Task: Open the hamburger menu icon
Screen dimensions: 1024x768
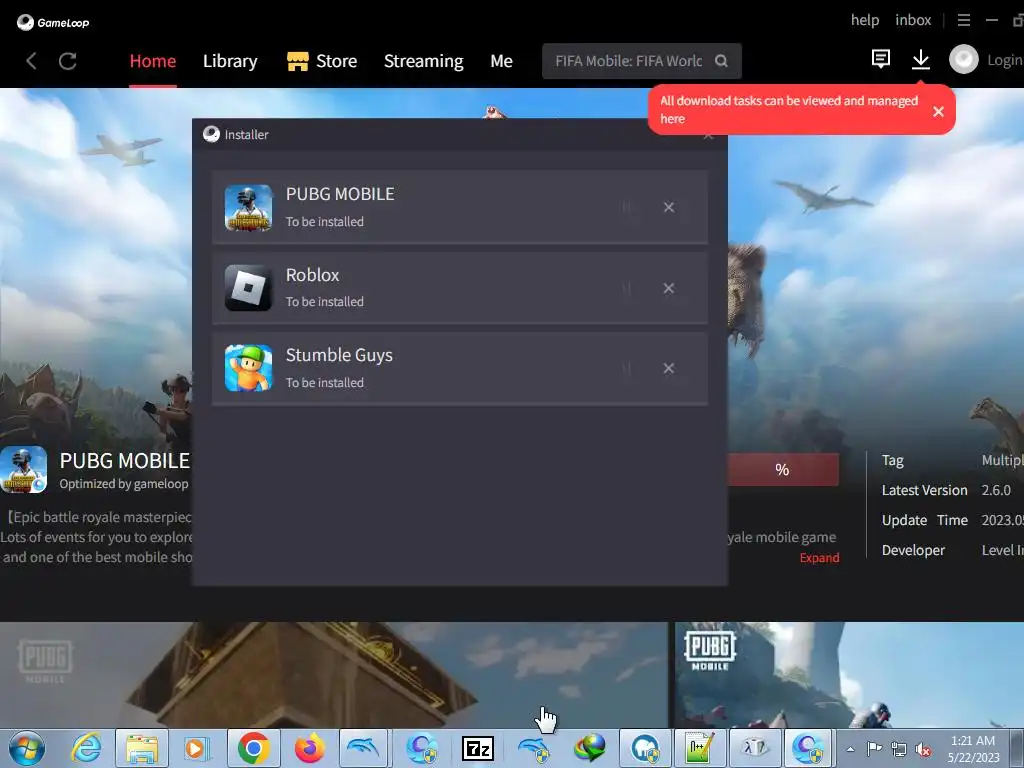Action: [963, 20]
